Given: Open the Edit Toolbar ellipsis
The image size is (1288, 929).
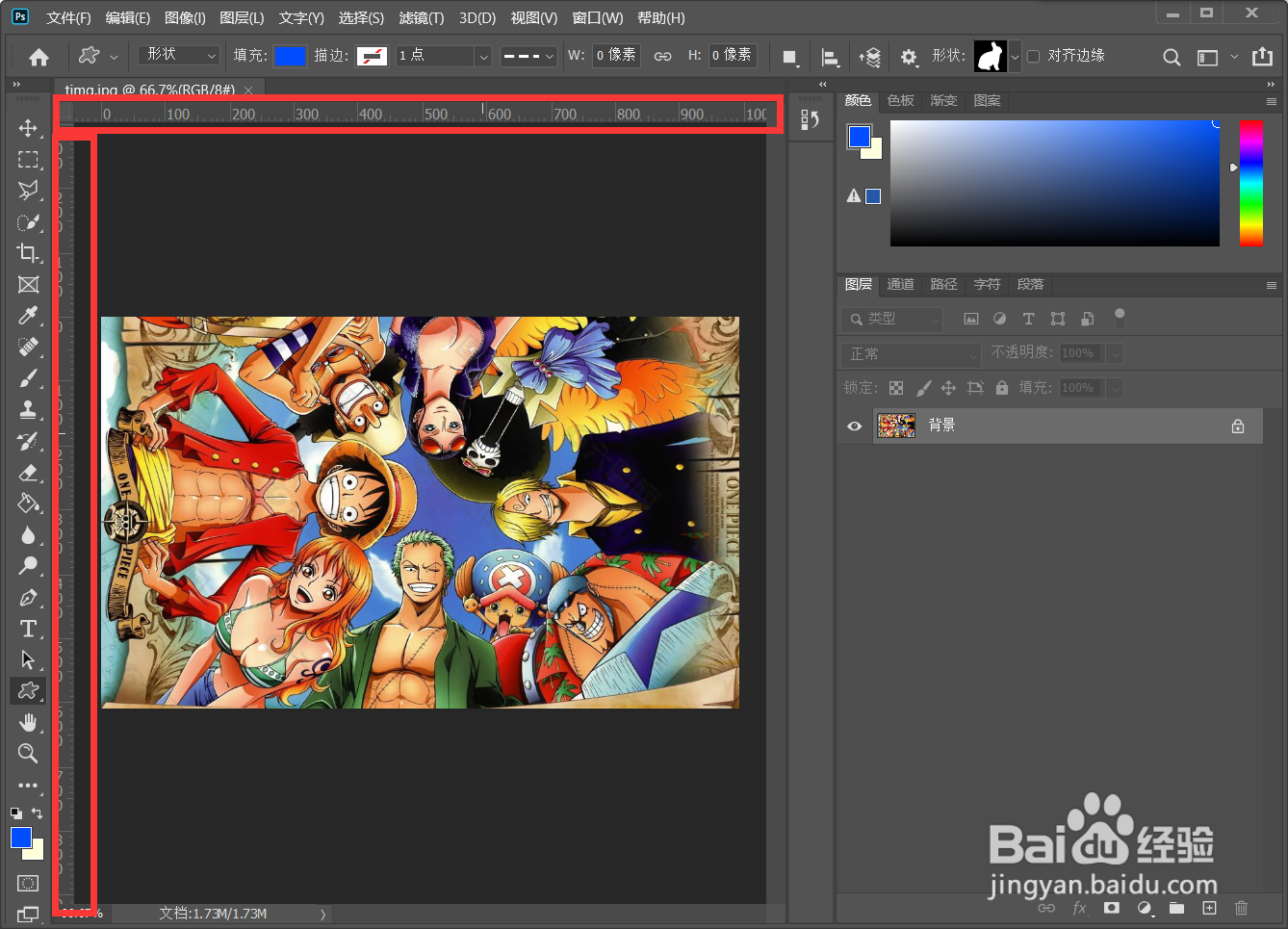Looking at the screenshot, I should (x=28, y=785).
